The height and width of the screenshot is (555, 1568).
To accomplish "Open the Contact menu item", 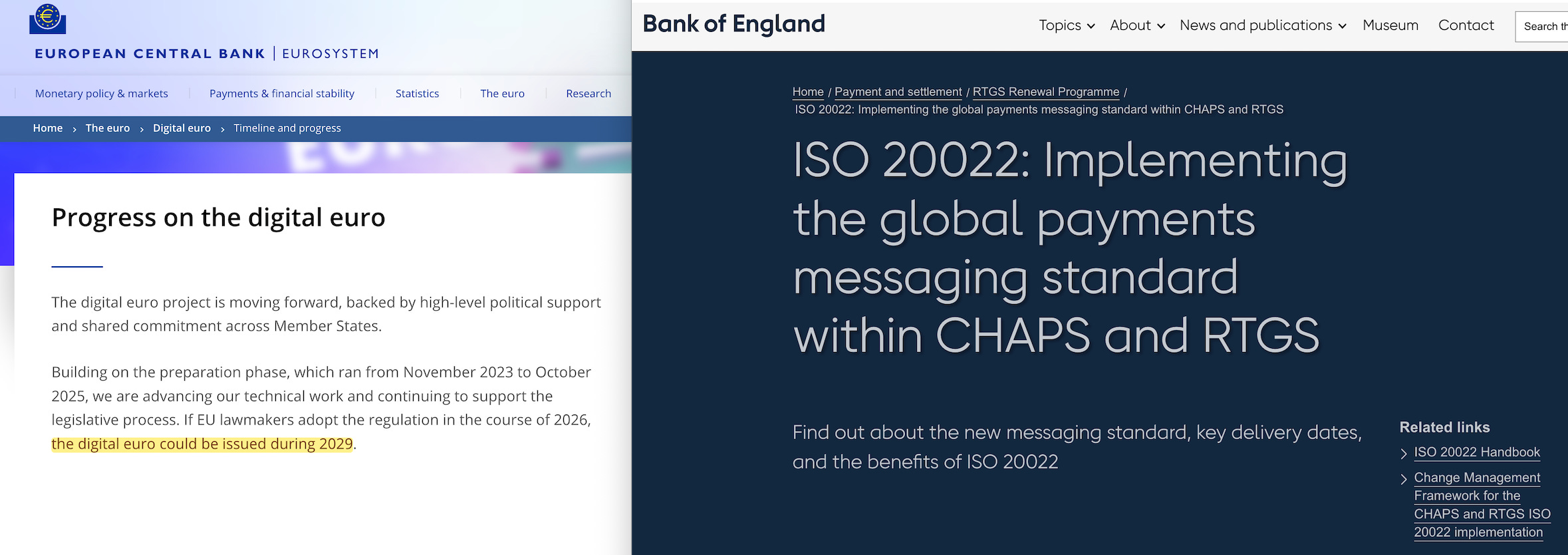I will pos(1466,25).
